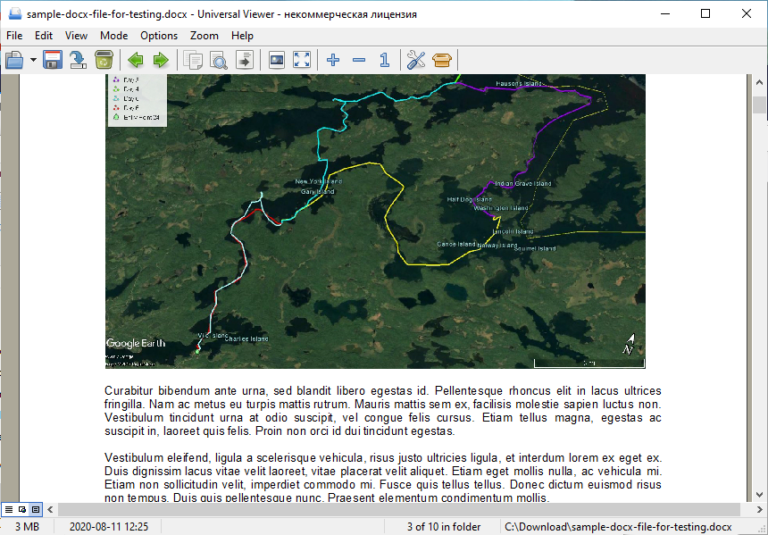
Task: Open the File menu
Action: [x=14, y=35]
